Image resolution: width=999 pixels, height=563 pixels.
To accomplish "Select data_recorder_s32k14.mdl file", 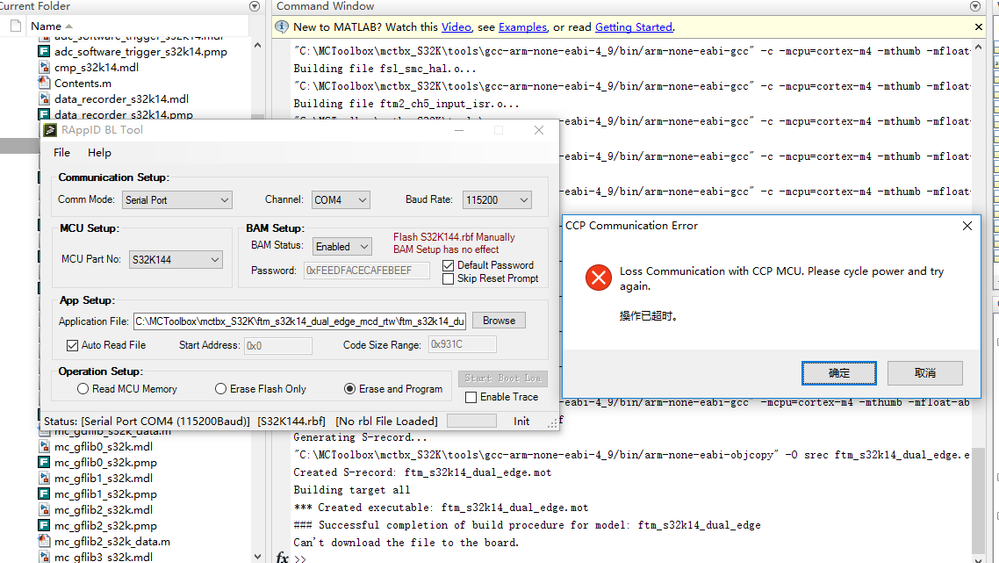I will (x=121, y=99).
